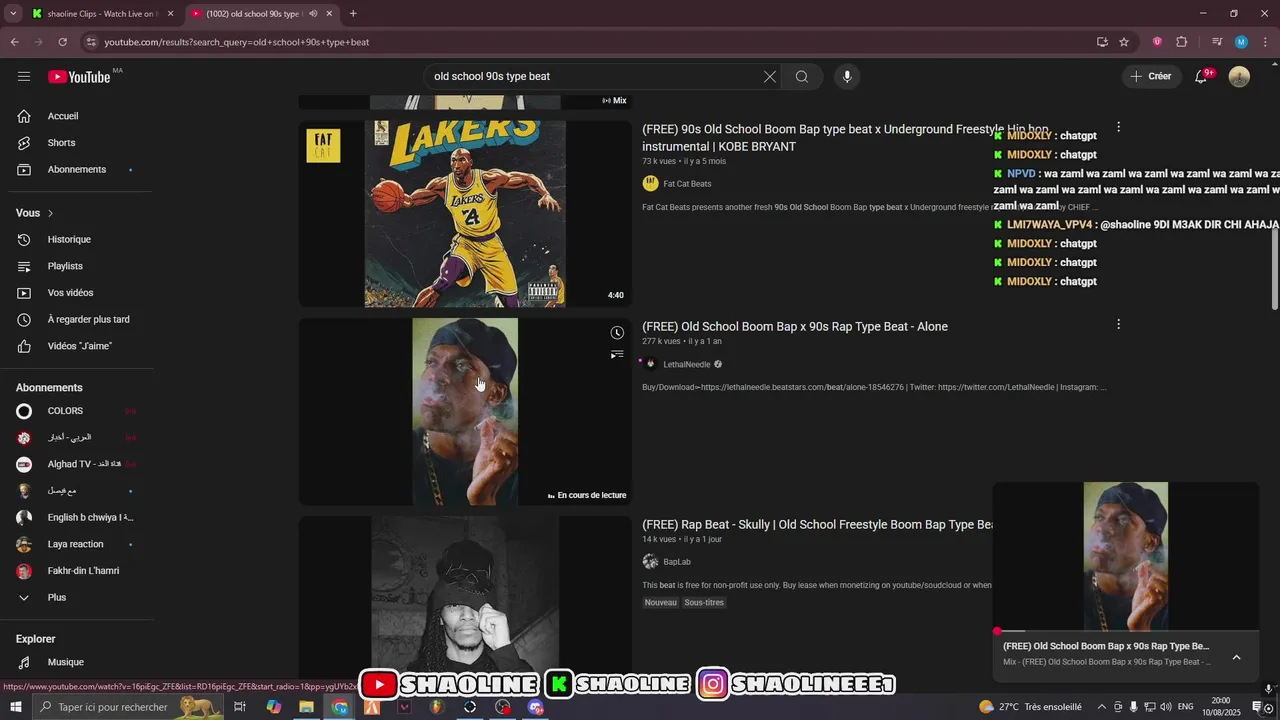Show hidden system tray icons
This screenshot has height=720, width=1280.
[x=1102, y=707]
